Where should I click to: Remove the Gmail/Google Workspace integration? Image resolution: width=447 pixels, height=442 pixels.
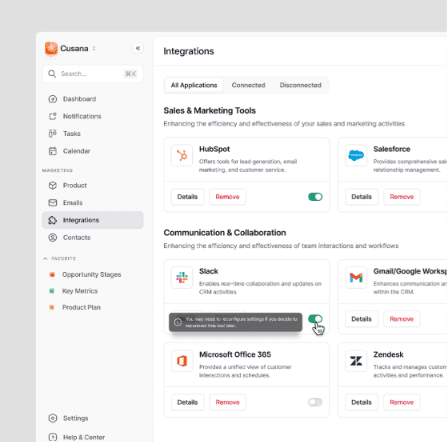click(401, 319)
